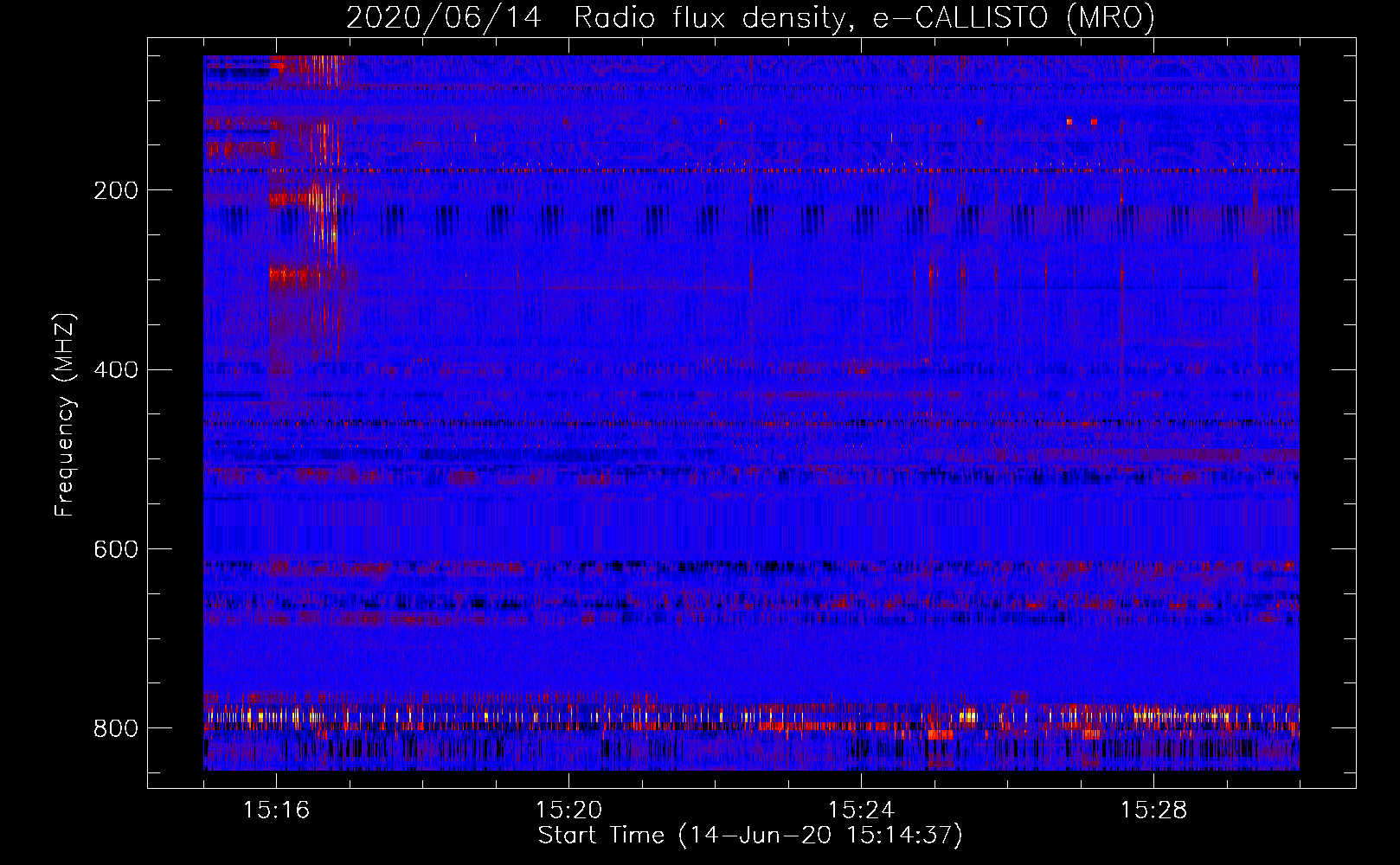1400x865 pixels.
Task: Click the '15:28' time axis label
Action: tap(1153, 810)
